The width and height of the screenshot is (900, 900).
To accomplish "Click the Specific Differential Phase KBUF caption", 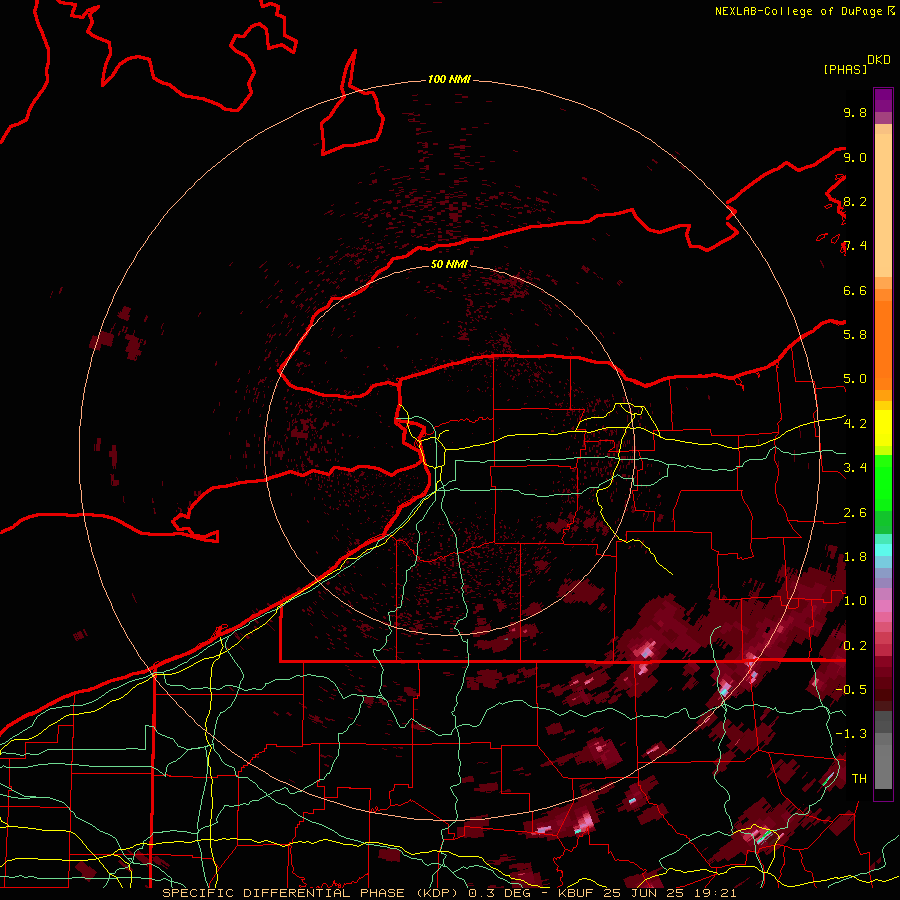I will click(449, 893).
